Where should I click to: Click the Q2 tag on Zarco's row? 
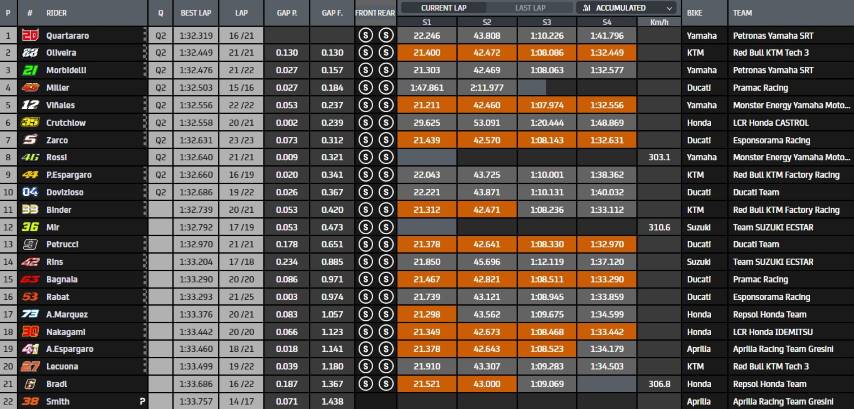[161, 140]
